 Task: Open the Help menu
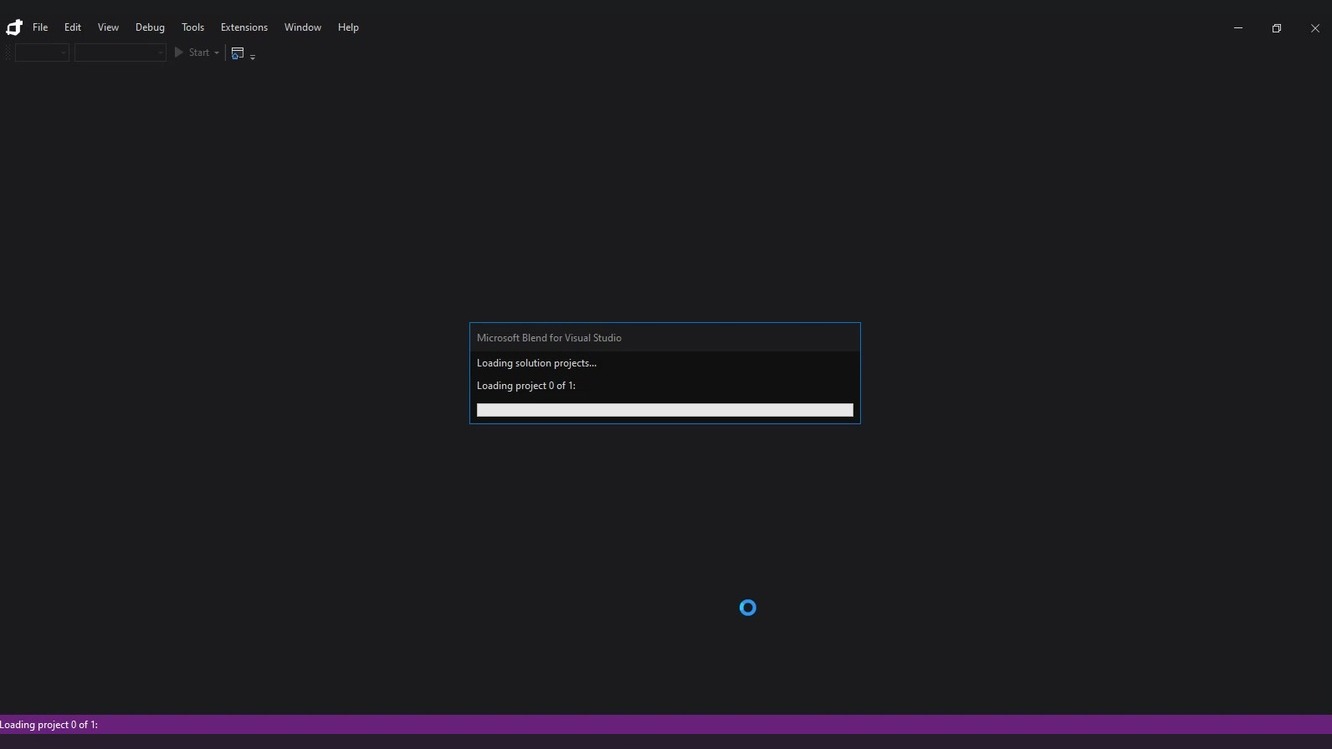point(348,27)
